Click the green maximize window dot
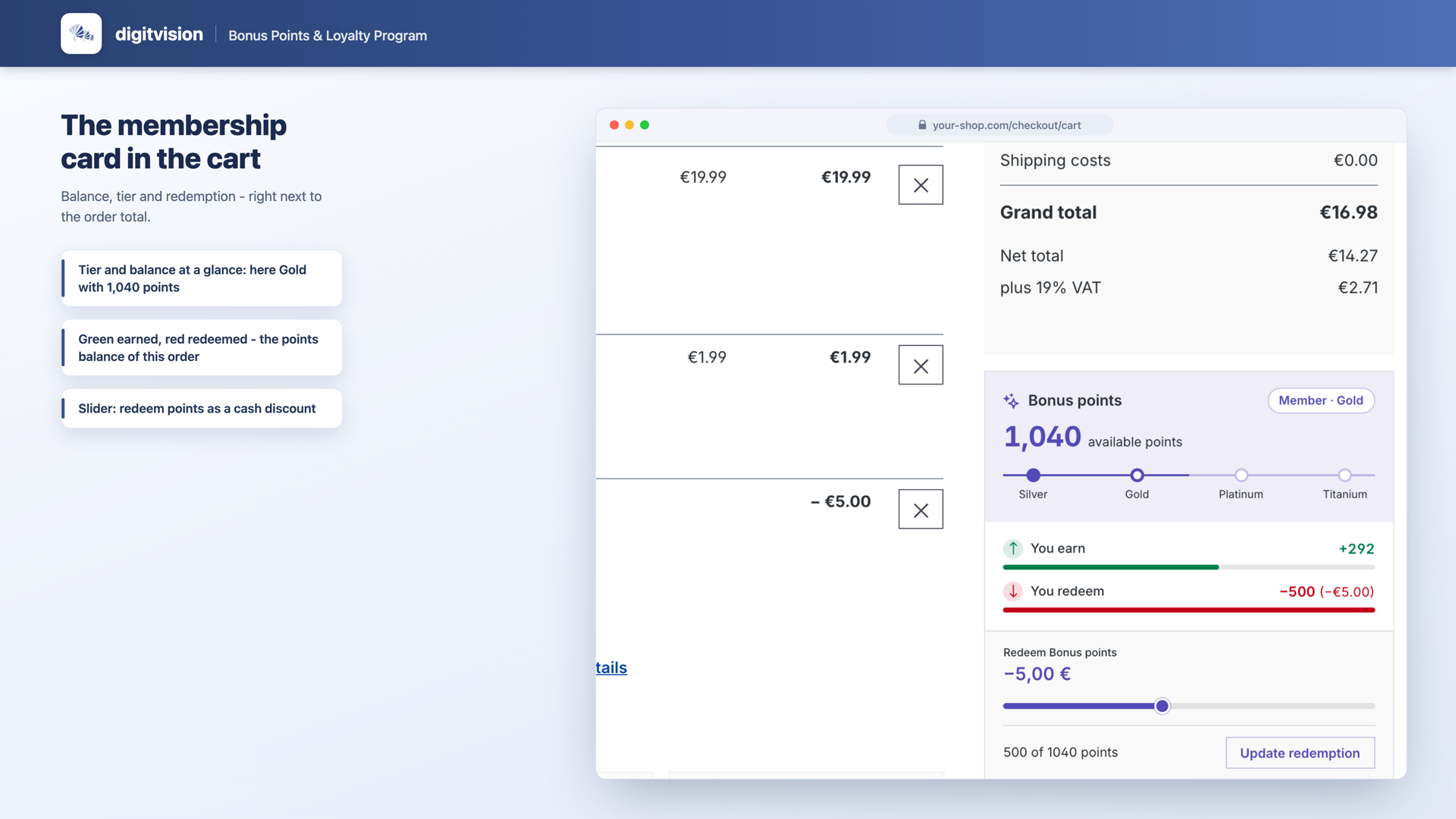The height and width of the screenshot is (819, 1456). (x=645, y=125)
